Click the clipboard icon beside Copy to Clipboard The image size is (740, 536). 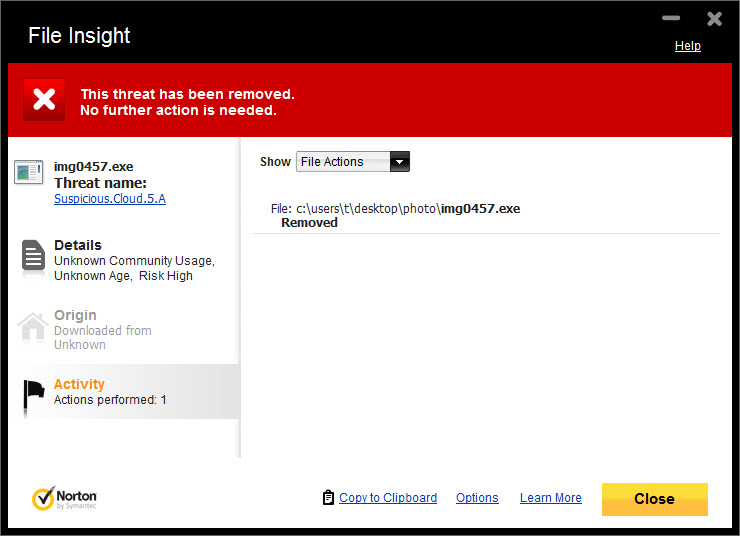click(x=328, y=497)
